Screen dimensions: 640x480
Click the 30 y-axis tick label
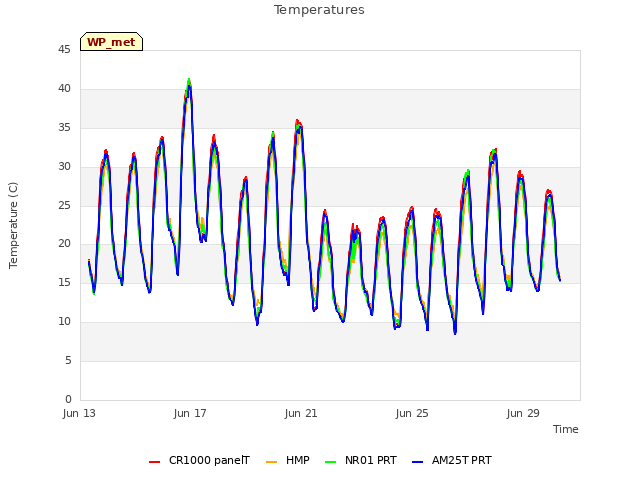pyautogui.click(x=64, y=167)
